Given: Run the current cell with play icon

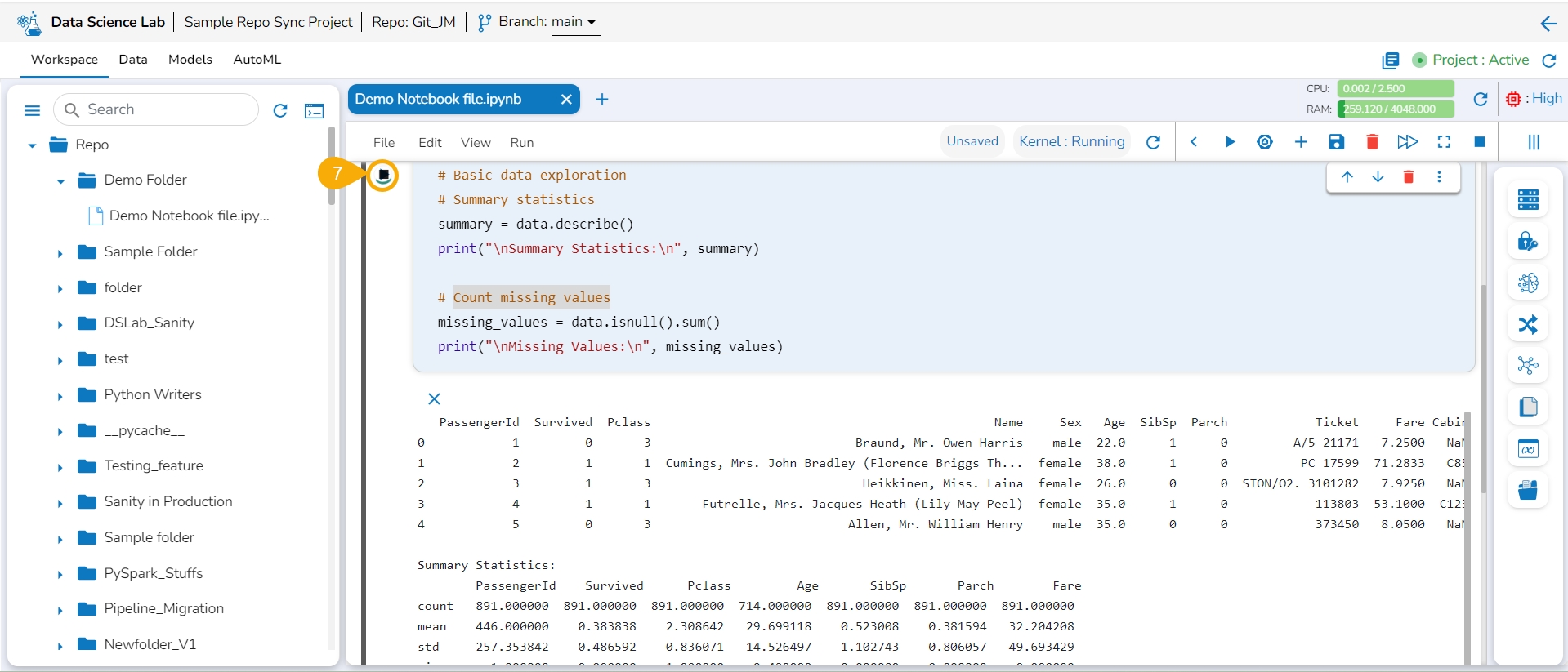Looking at the screenshot, I should (x=1229, y=142).
